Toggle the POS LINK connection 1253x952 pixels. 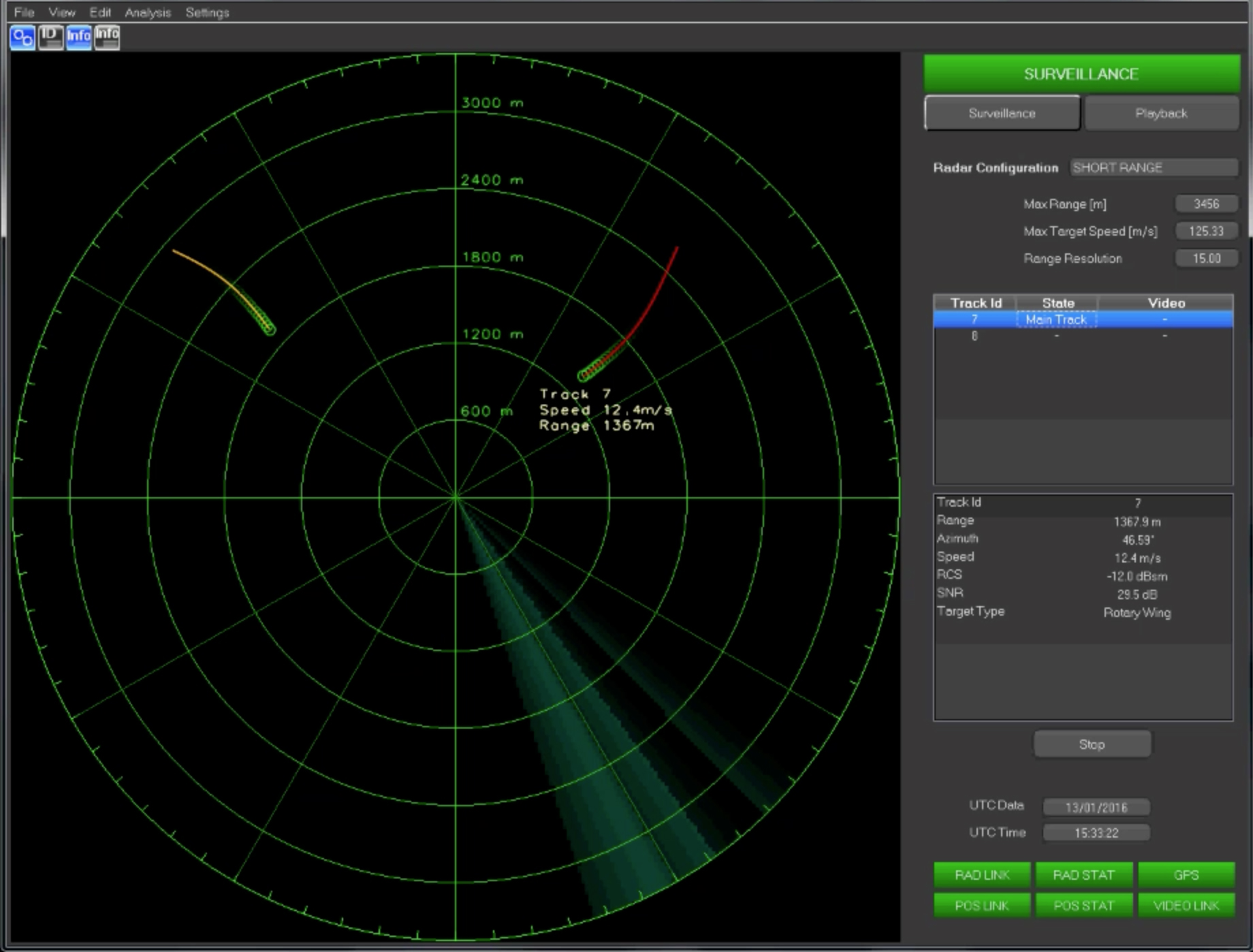tap(982, 906)
